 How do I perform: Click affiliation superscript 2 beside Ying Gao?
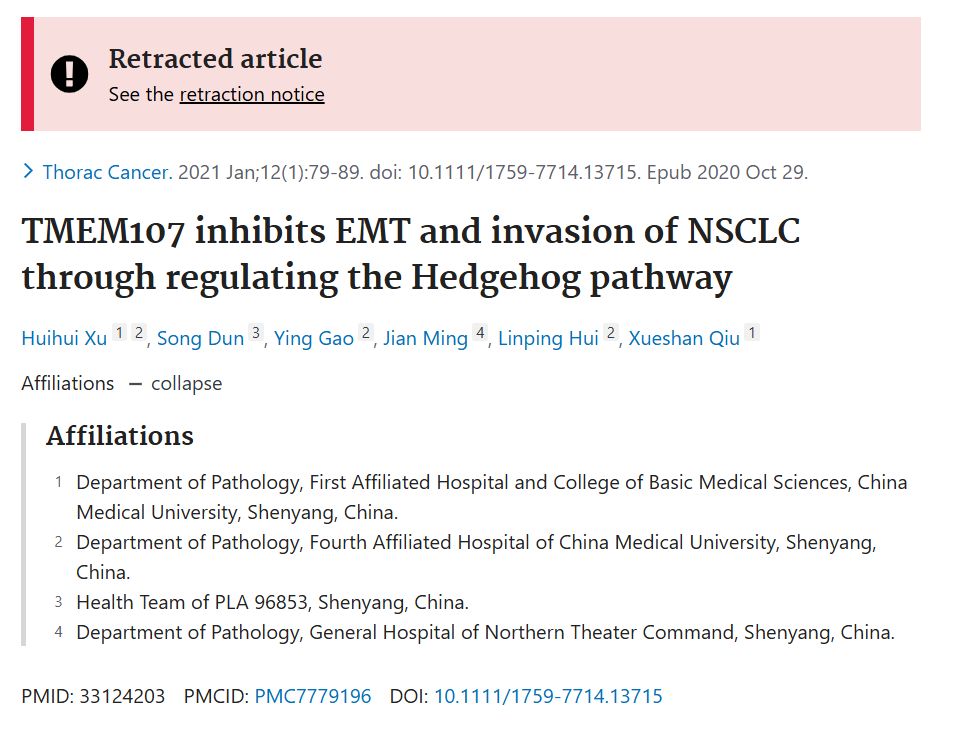pyautogui.click(x=366, y=333)
